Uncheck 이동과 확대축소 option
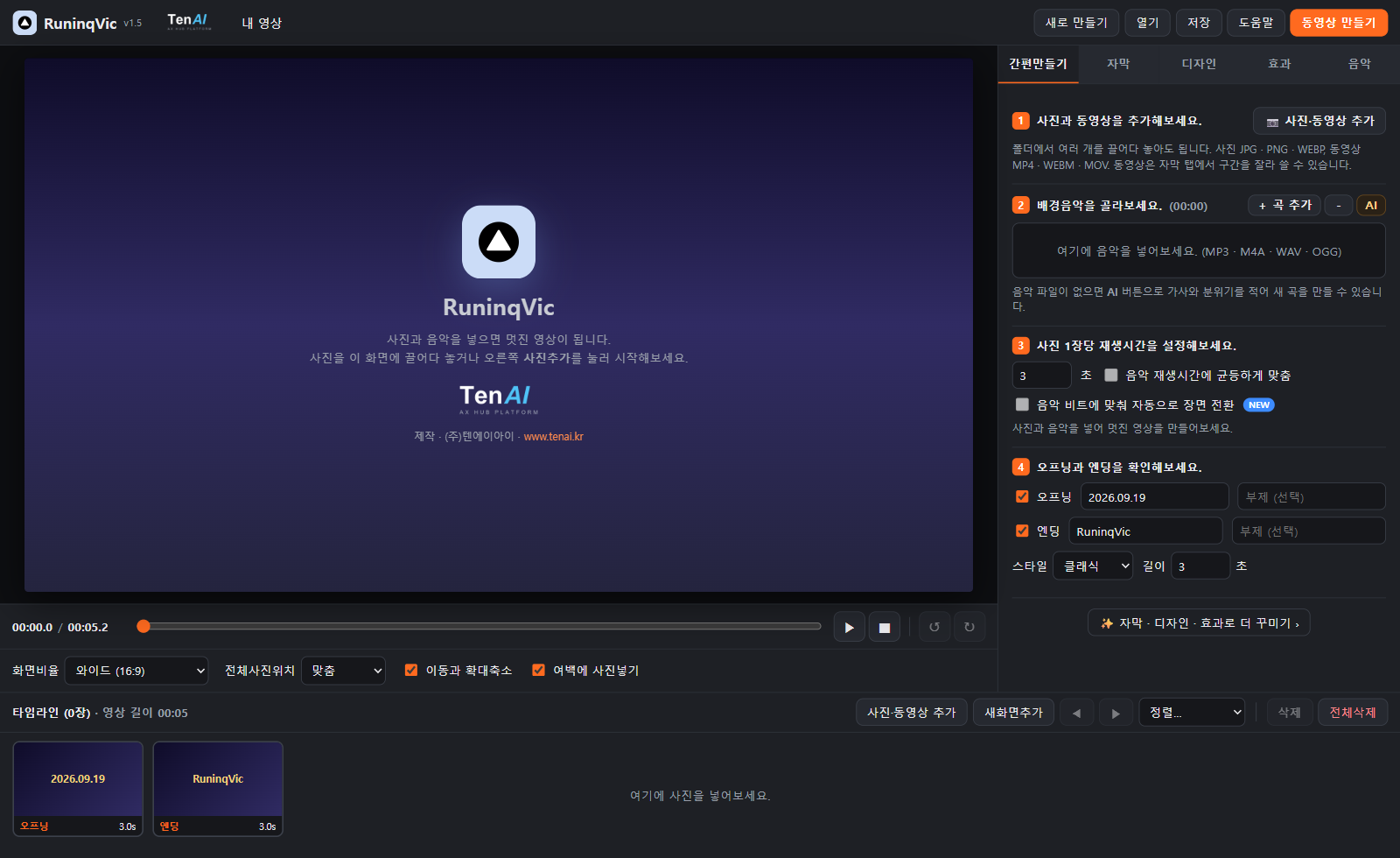1400x858 pixels. (x=411, y=670)
